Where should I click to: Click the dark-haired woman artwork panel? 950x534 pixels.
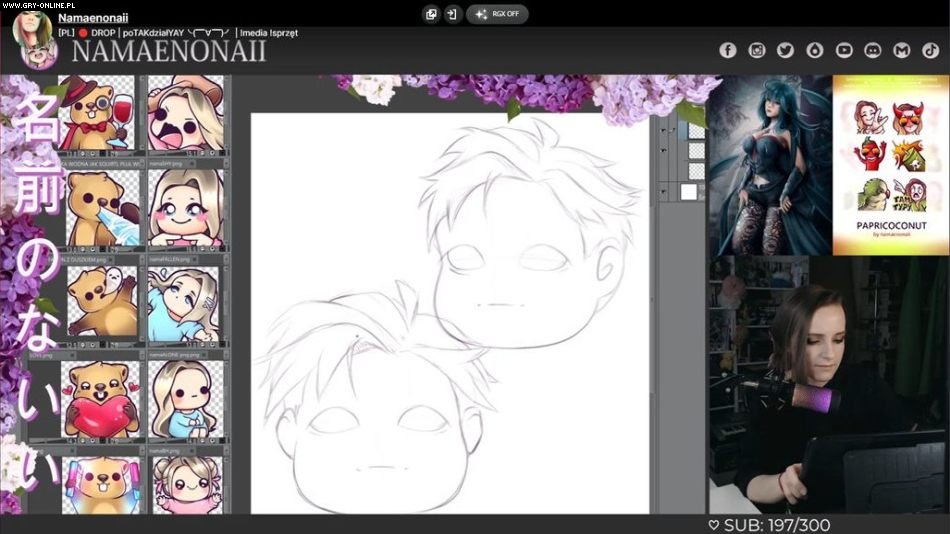769,165
